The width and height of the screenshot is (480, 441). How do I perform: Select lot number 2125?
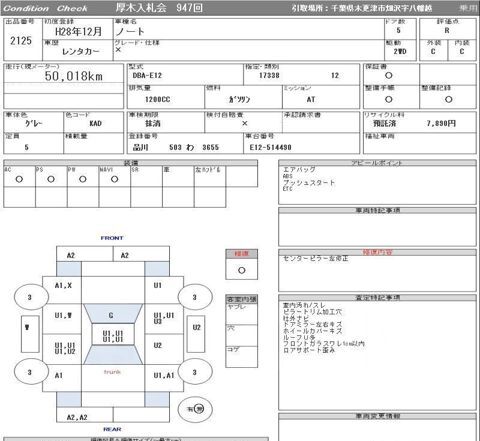21,41
